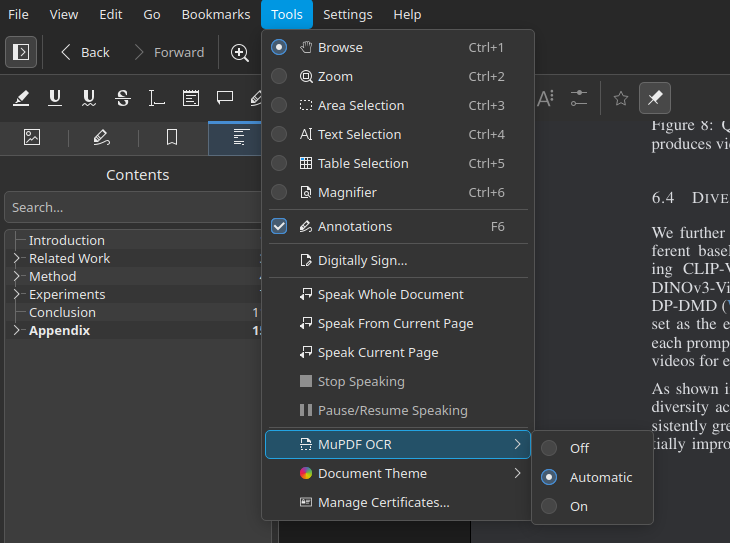
Task: Open the View menu
Action: click(x=64, y=14)
